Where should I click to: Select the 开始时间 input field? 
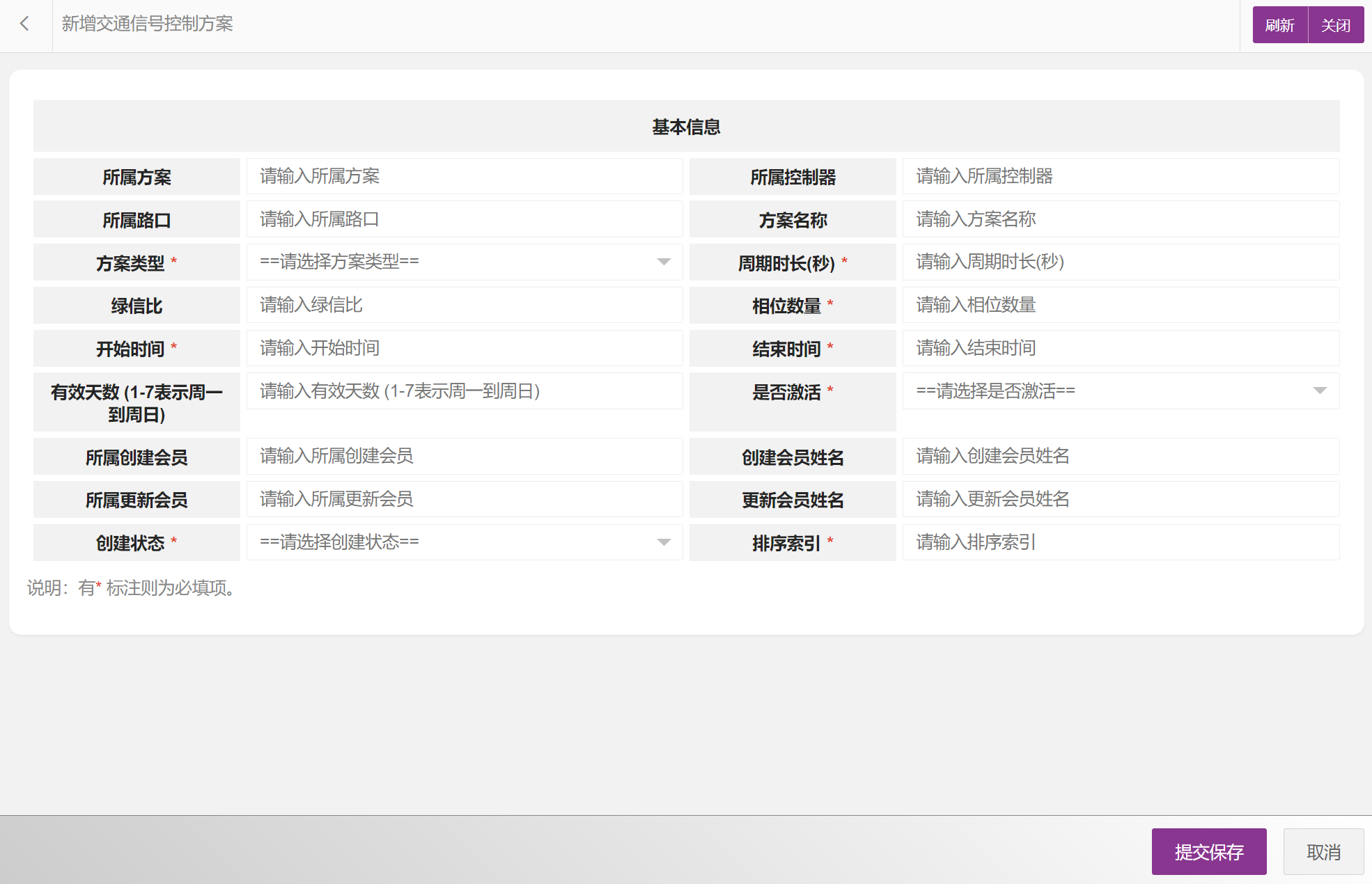[464, 349]
